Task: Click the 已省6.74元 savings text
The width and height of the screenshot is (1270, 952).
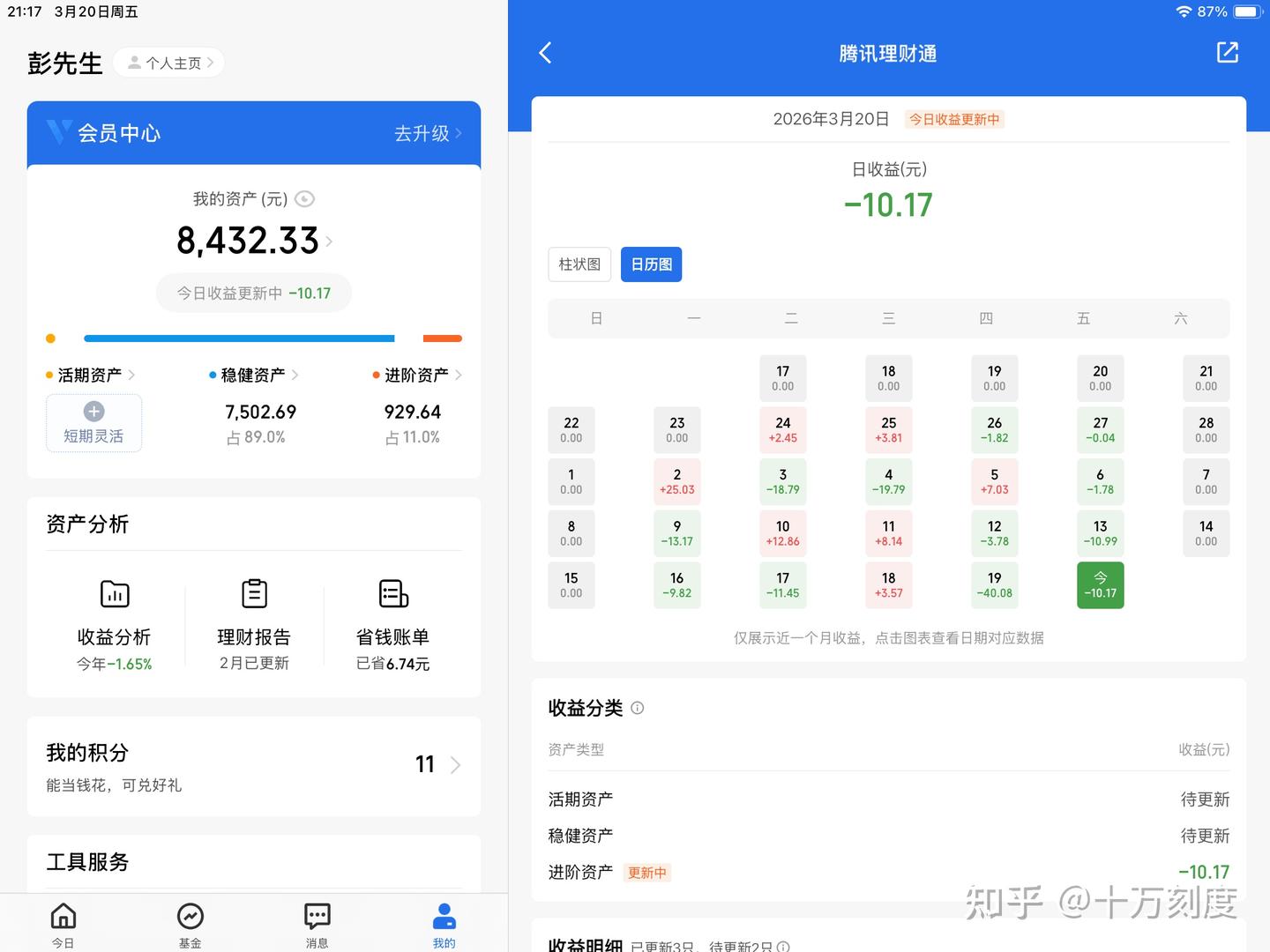Action: pos(393,664)
